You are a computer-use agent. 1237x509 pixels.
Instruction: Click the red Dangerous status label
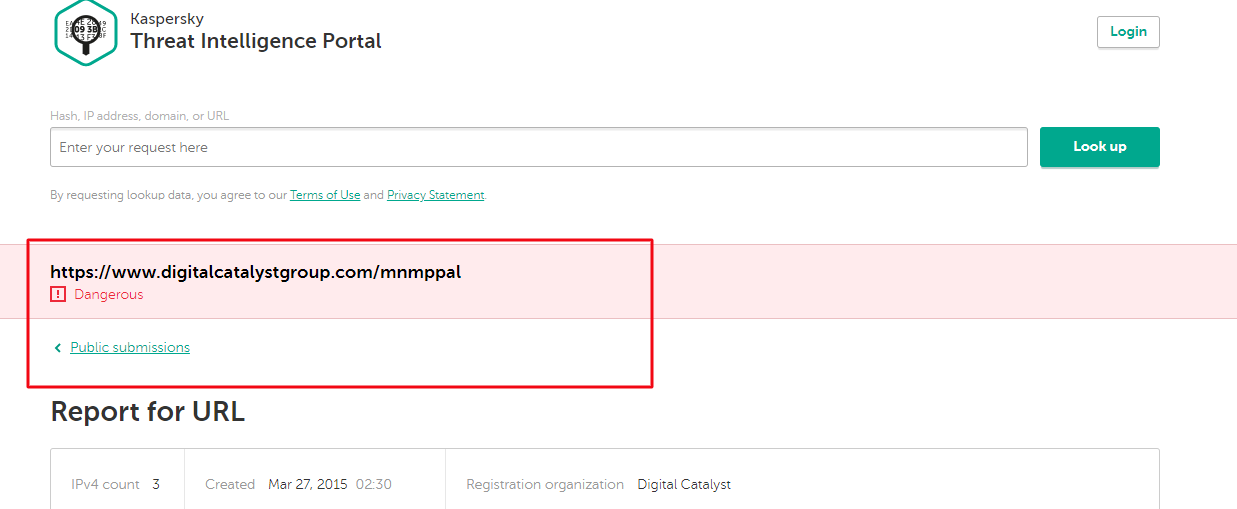[109, 295]
